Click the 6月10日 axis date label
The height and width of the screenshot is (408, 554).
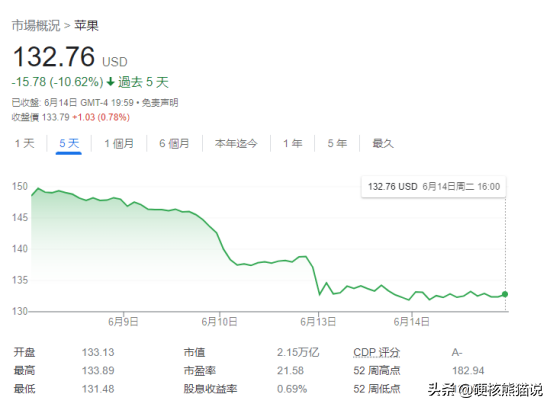(x=219, y=322)
